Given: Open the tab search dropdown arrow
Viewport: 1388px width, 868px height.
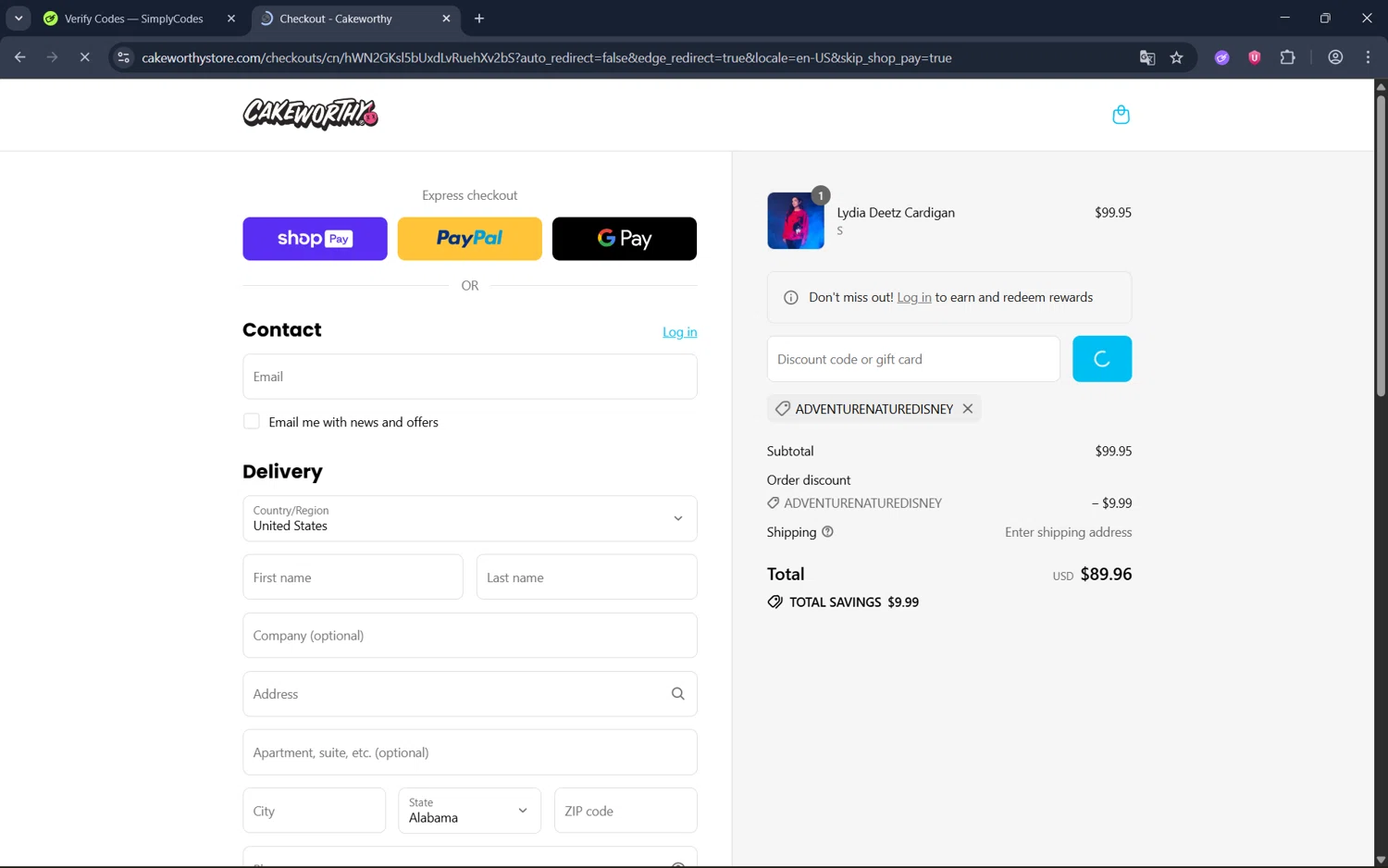Looking at the screenshot, I should coord(19,19).
